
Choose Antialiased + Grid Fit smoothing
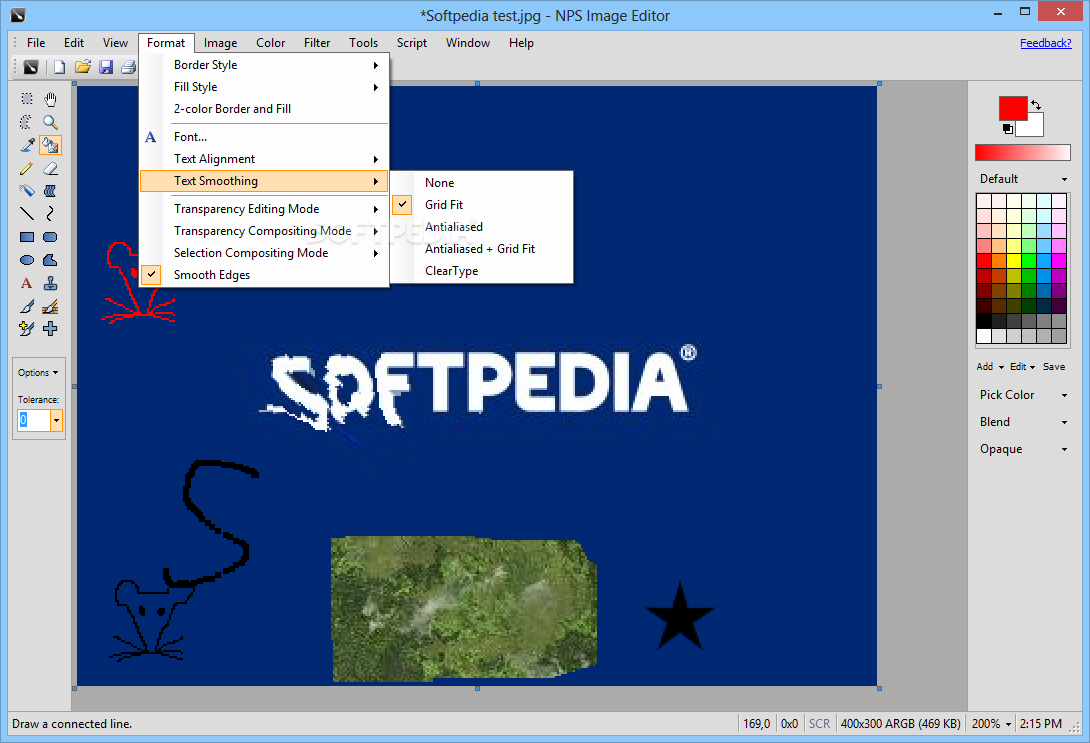click(x=482, y=249)
